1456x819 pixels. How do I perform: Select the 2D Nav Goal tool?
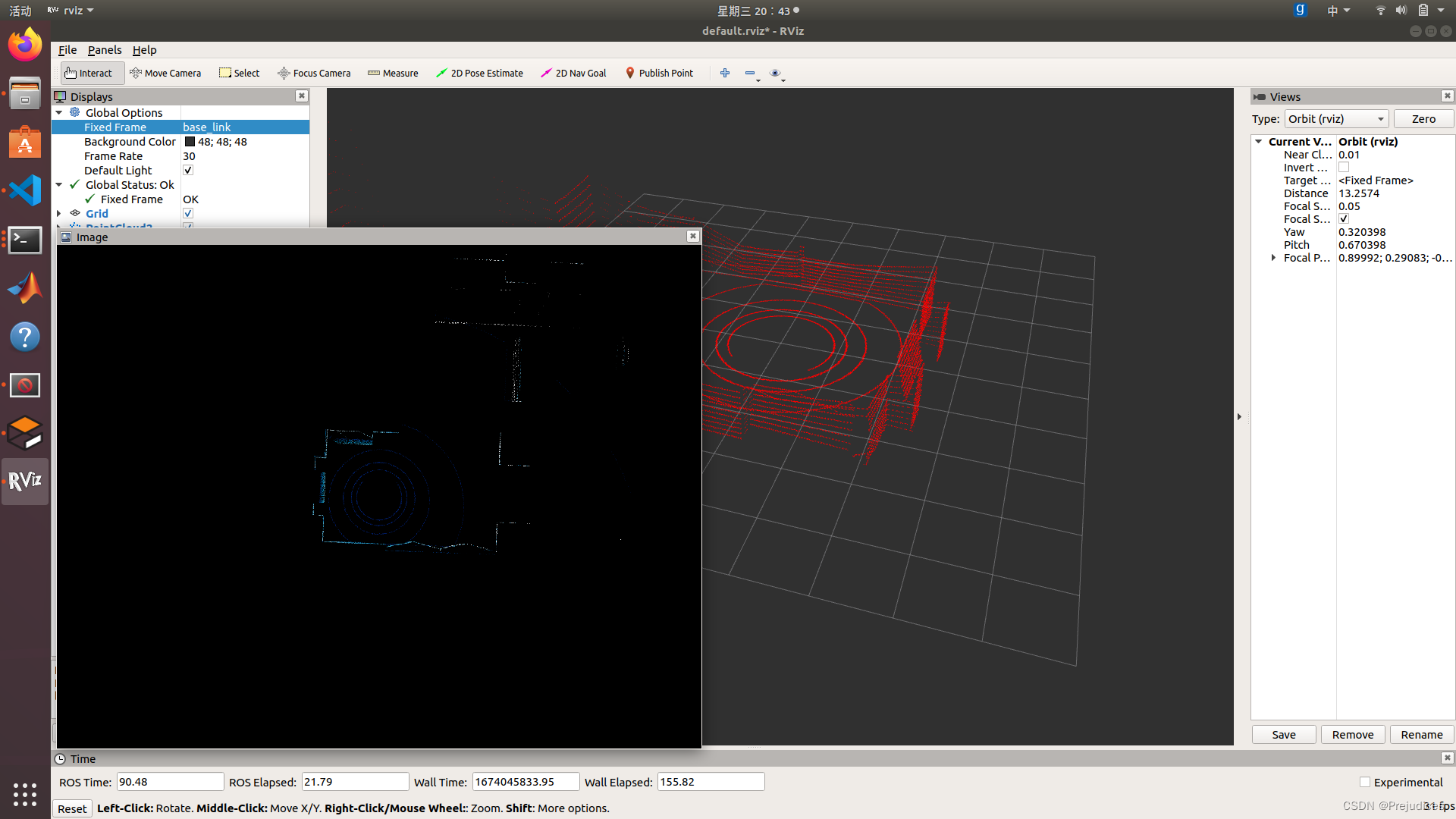[x=573, y=73]
